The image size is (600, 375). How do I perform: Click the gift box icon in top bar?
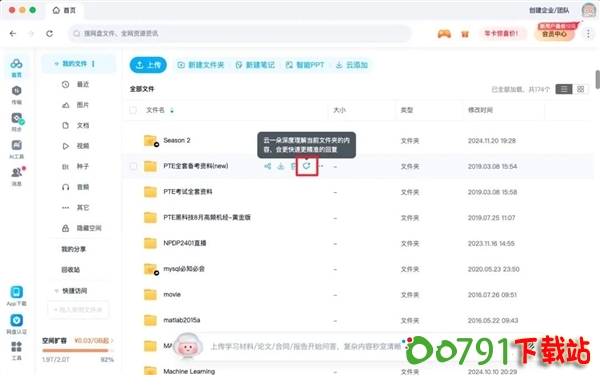tap(465, 34)
